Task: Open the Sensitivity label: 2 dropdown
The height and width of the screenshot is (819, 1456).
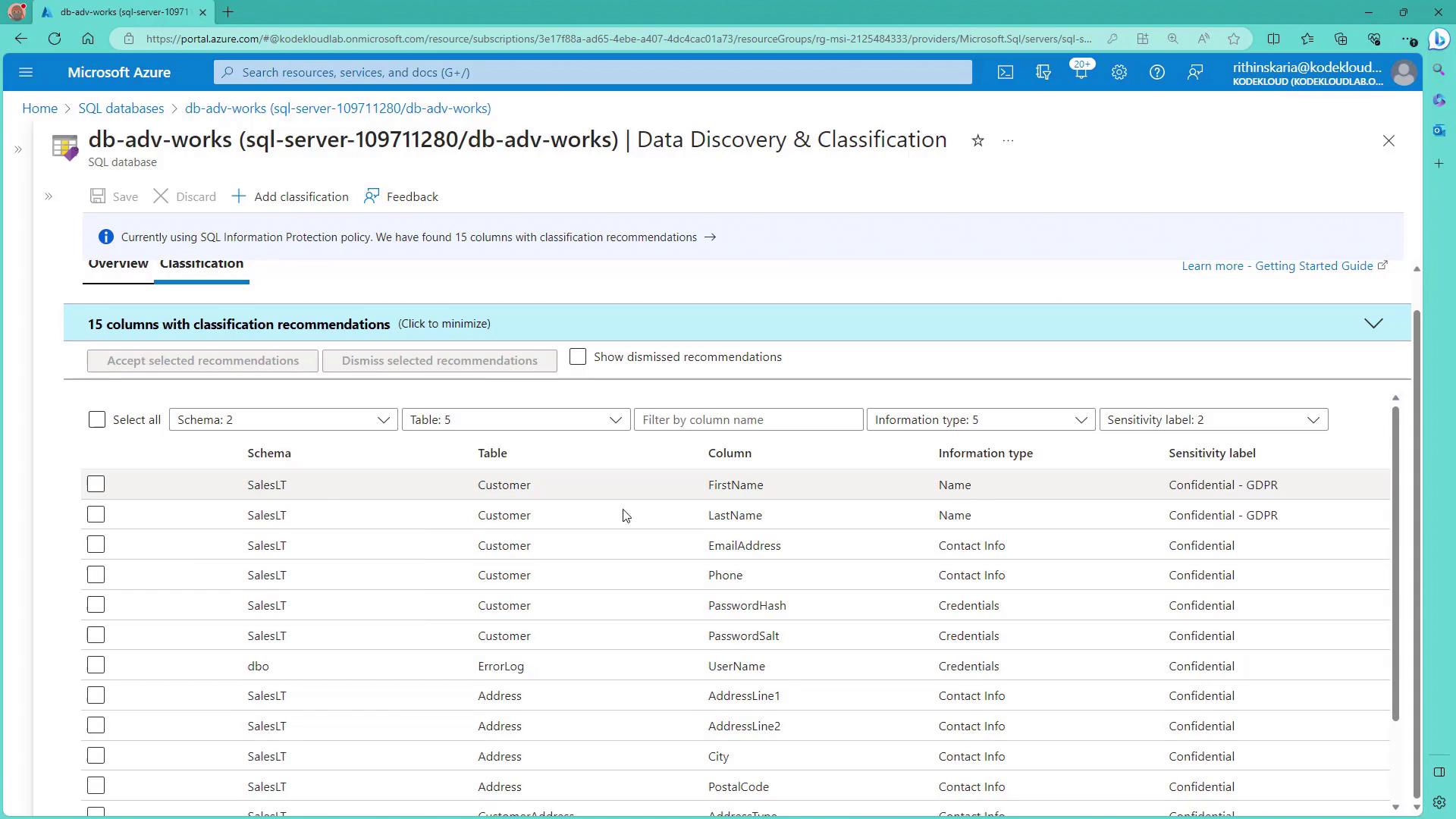Action: point(1213,419)
